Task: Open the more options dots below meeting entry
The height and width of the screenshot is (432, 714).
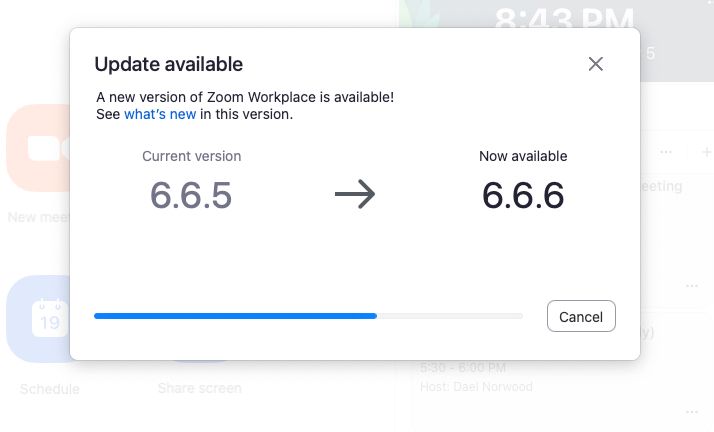Action: click(692, 412)
